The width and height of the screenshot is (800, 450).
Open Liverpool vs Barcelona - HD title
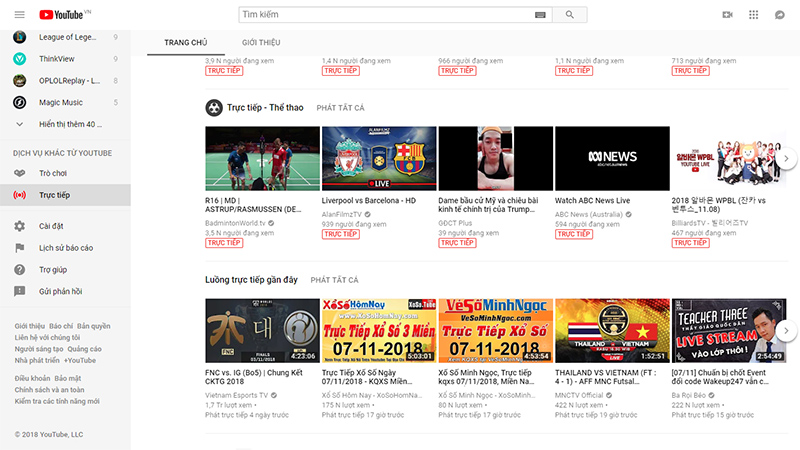click(369, 201)
